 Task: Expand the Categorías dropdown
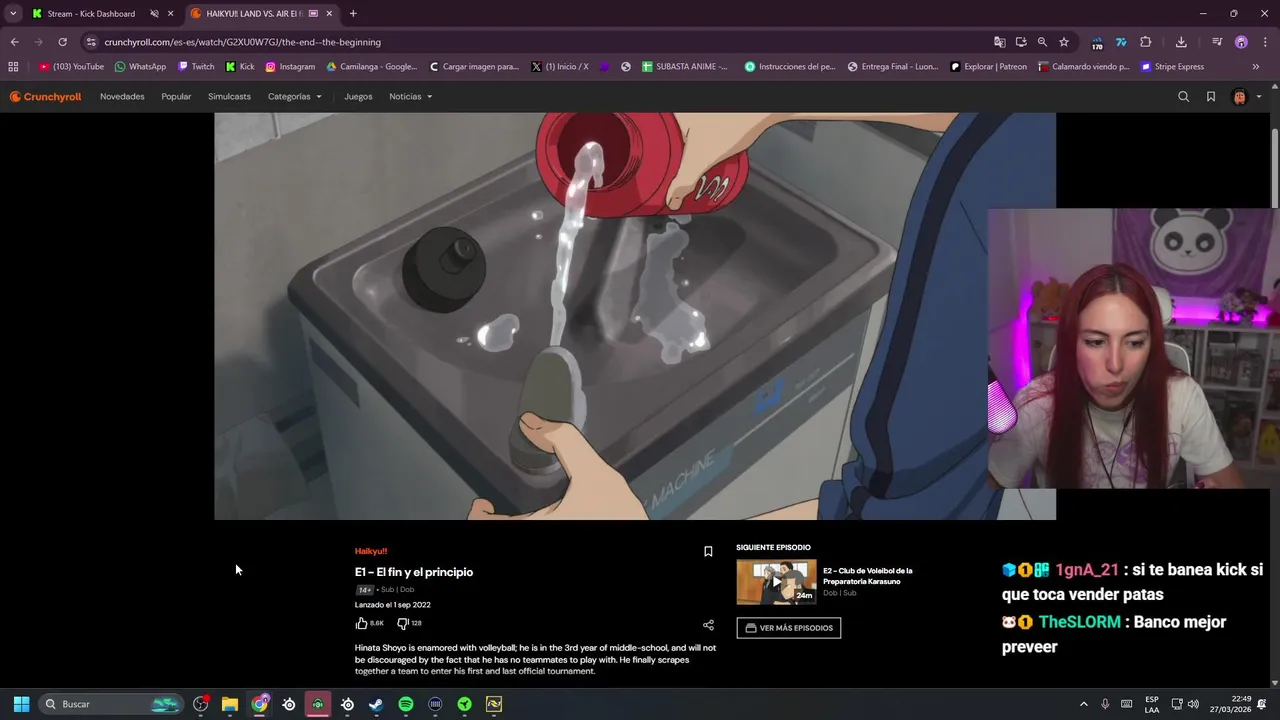click(x=294, y=97)
